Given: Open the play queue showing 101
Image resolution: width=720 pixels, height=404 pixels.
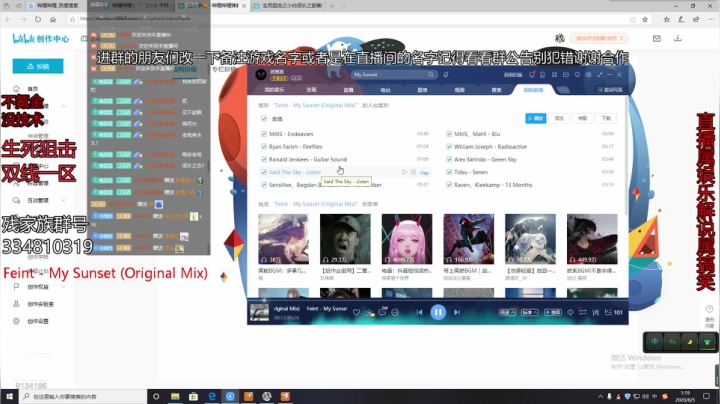Looking at the screenshot, I should point(613,312).
